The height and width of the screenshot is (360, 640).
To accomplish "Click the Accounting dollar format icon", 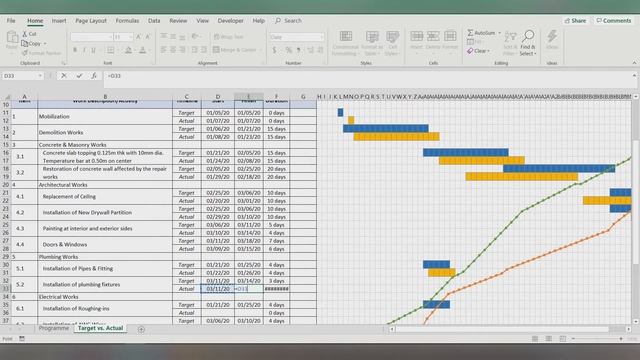I will click(x=274, y=50).
